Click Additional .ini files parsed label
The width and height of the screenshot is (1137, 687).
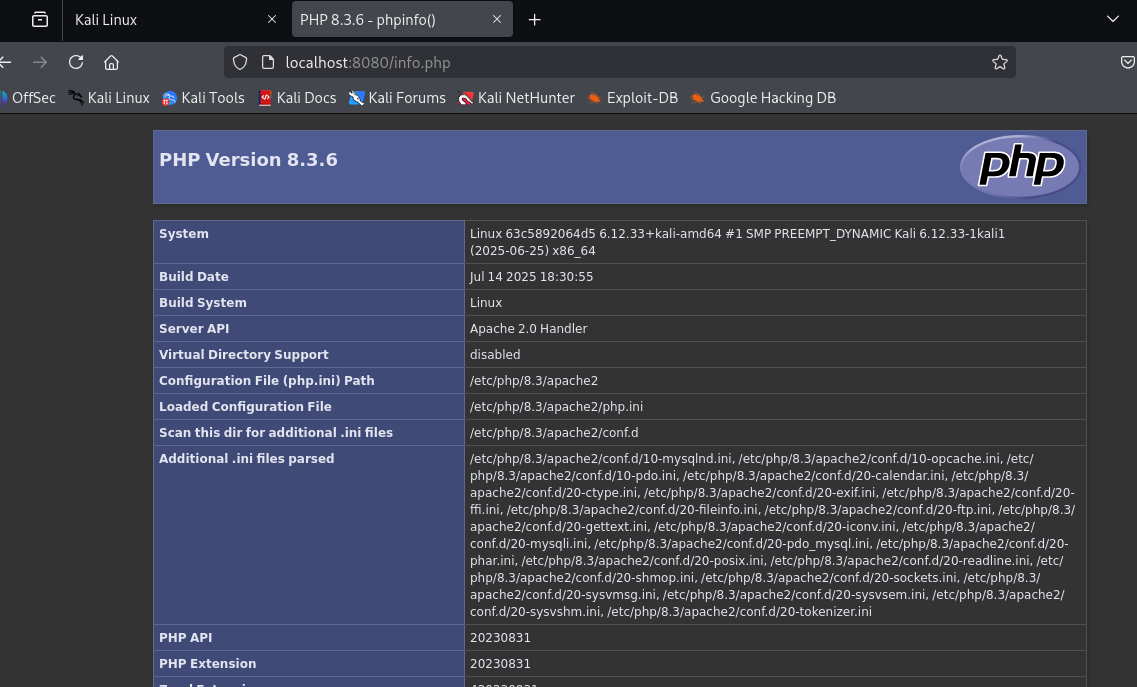(x=247, y=458)
